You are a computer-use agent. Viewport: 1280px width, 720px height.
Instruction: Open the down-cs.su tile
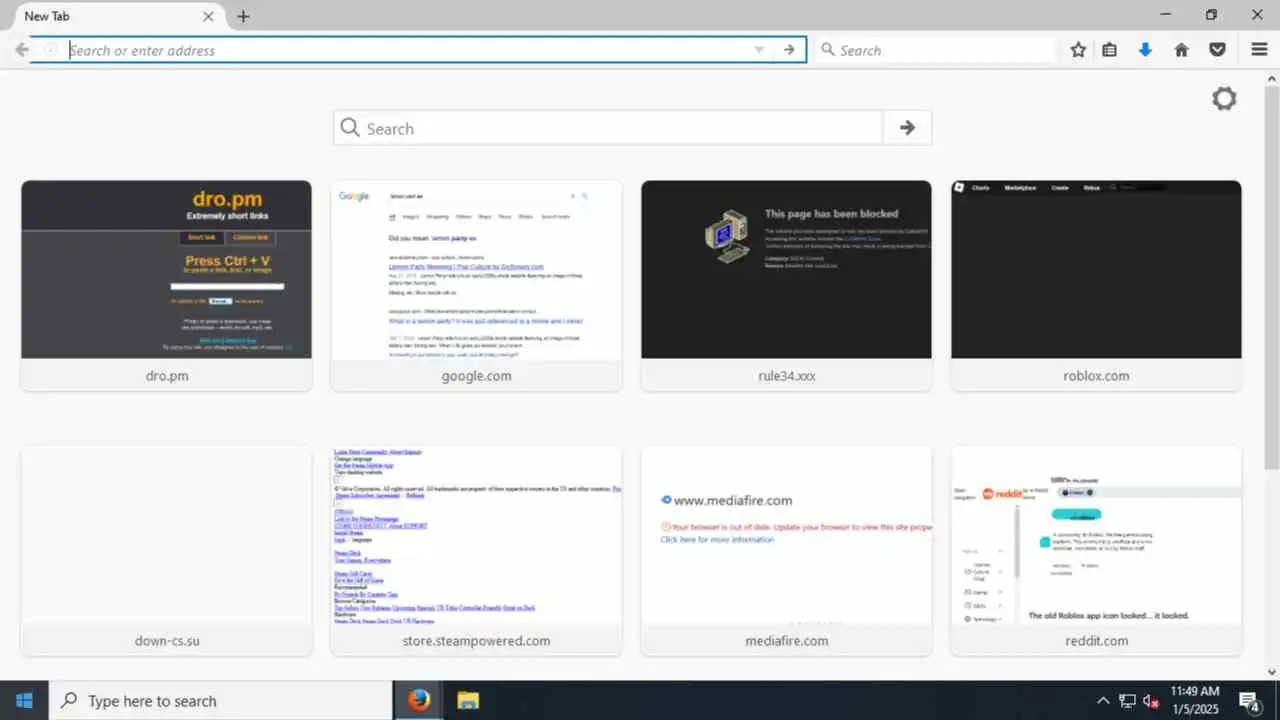166,551
